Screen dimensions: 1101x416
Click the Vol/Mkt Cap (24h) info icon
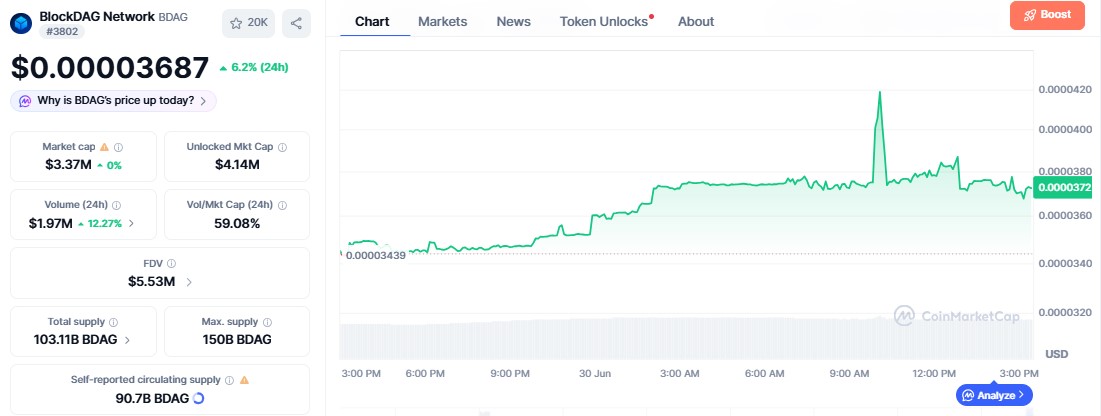click(282, 206)
